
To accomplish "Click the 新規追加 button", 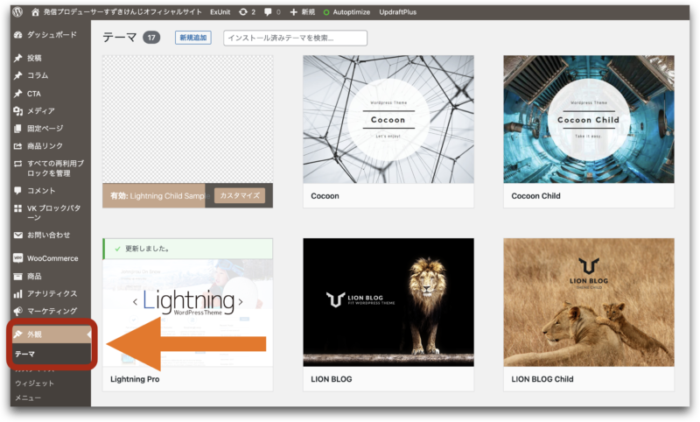I will [193, 38].
